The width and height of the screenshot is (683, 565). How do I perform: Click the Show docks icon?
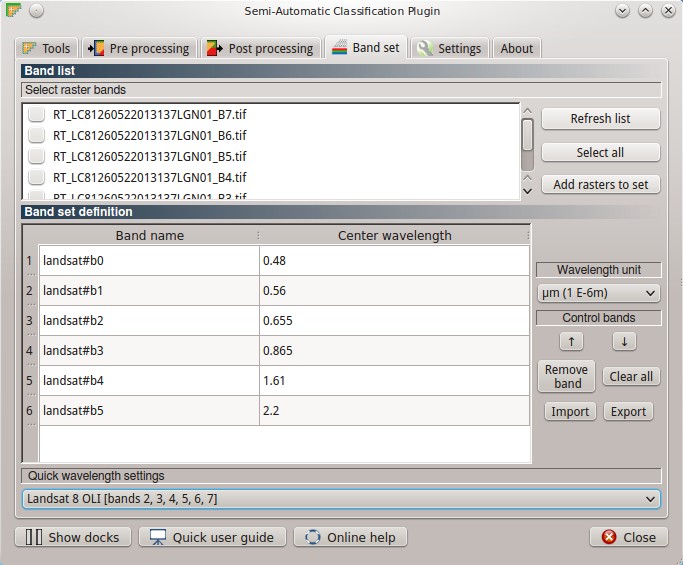[x=34, y=537]
